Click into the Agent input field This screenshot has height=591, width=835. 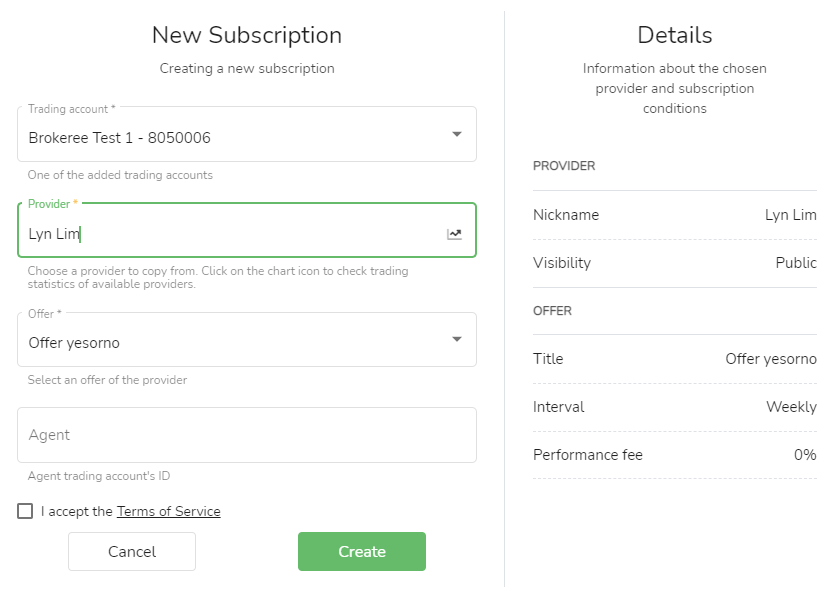[x=246, y=435]
